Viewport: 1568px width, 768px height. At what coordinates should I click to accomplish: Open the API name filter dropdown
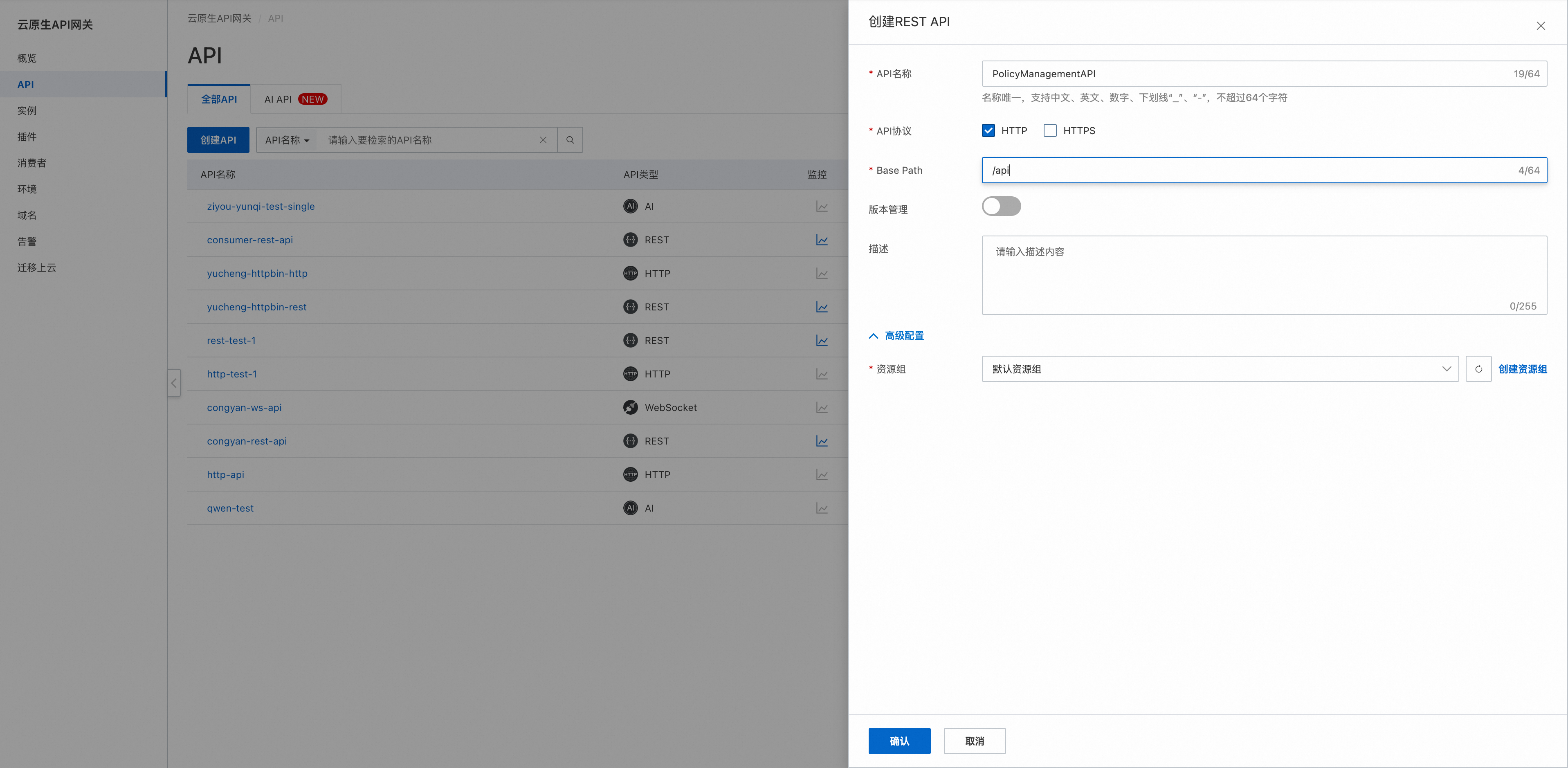pos(287,140)
